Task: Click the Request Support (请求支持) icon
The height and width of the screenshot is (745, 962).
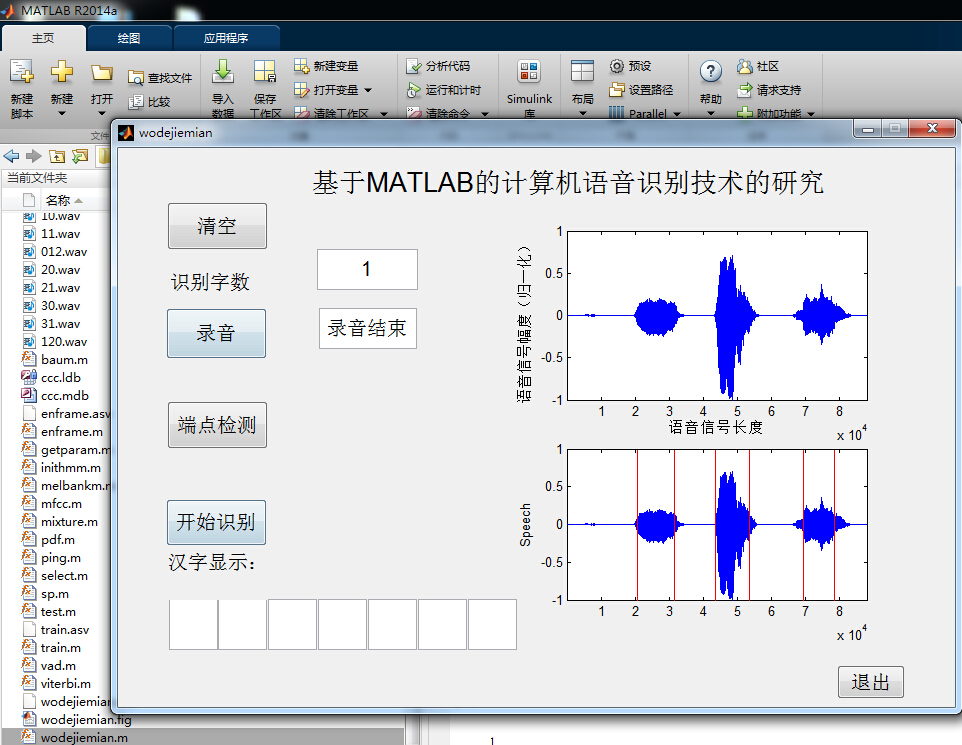Action: [x=745, y=90]
